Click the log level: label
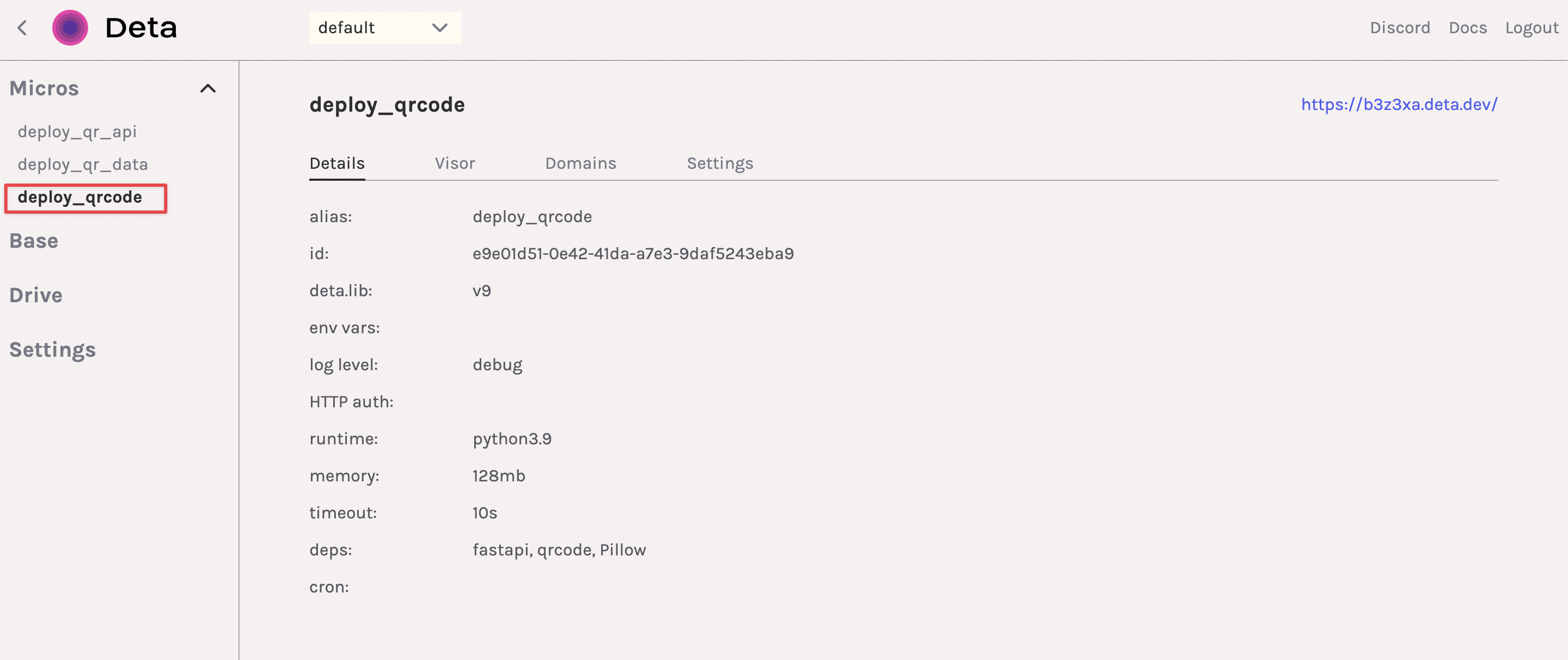This screenshot has height=660, width=1568. pyautogui.click(x=344, y=365)
